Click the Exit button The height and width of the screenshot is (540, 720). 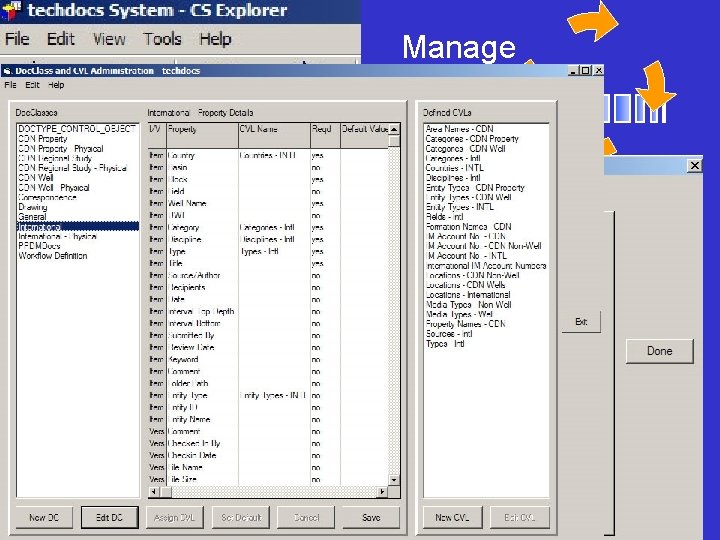581,322
